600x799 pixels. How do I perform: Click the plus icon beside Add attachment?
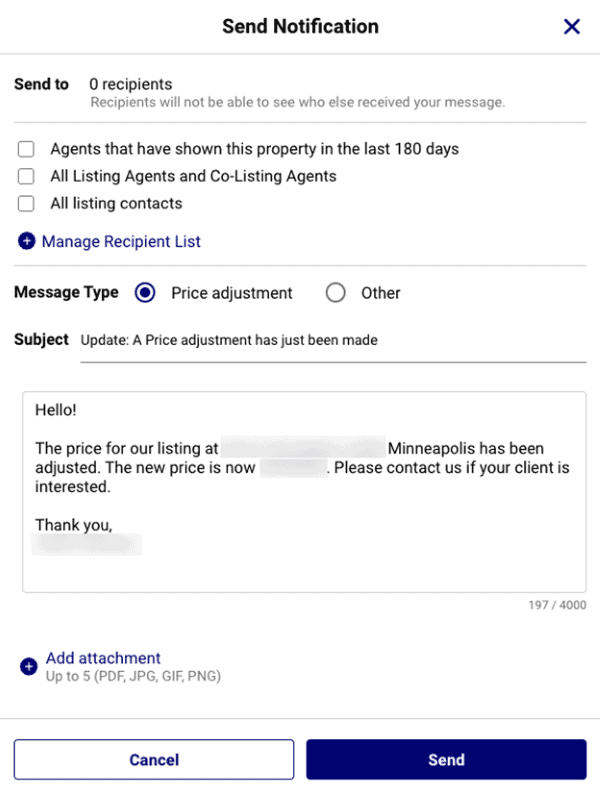click(x=29, y=666)
